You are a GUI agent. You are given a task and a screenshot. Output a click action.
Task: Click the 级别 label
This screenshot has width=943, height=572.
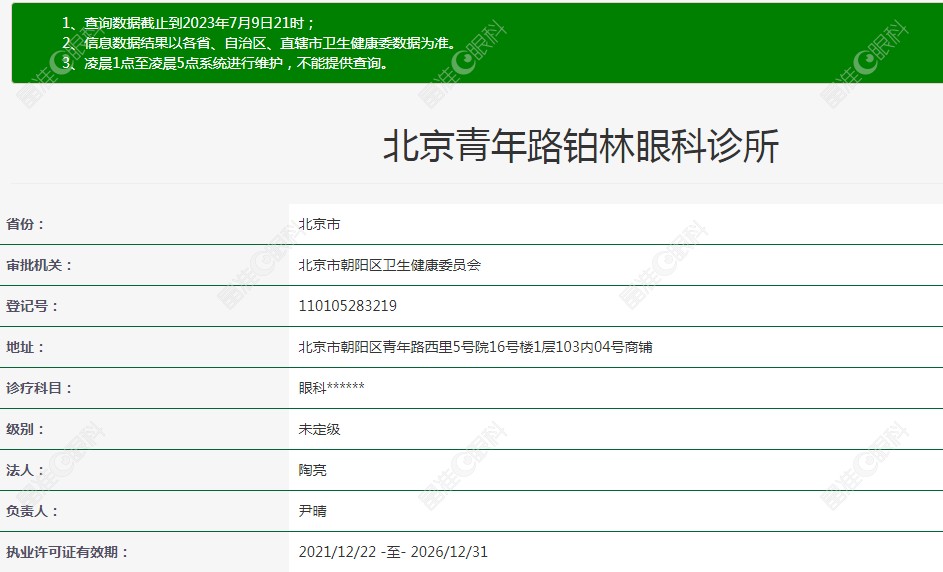pos(25,429)
